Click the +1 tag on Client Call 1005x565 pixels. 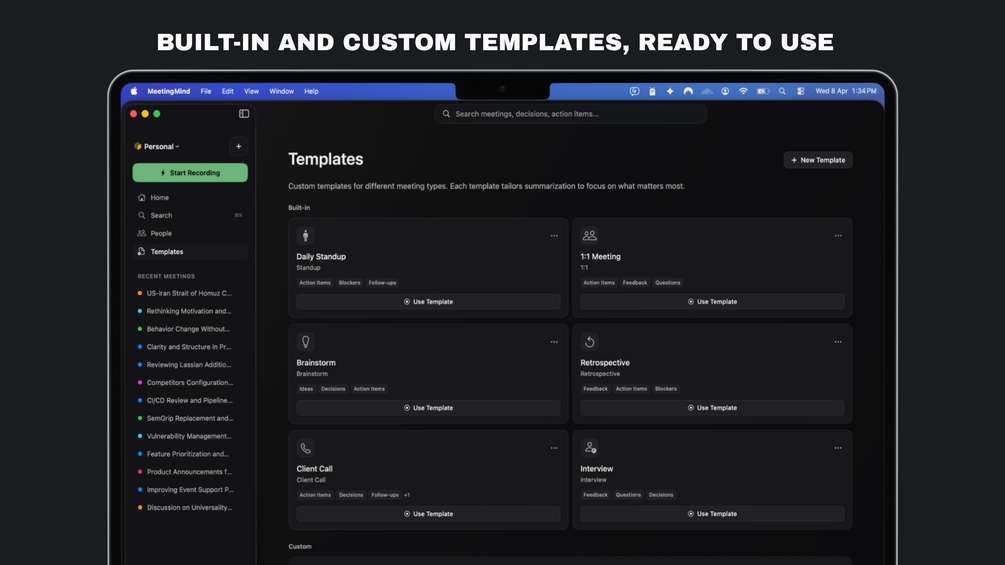[407, 495]
